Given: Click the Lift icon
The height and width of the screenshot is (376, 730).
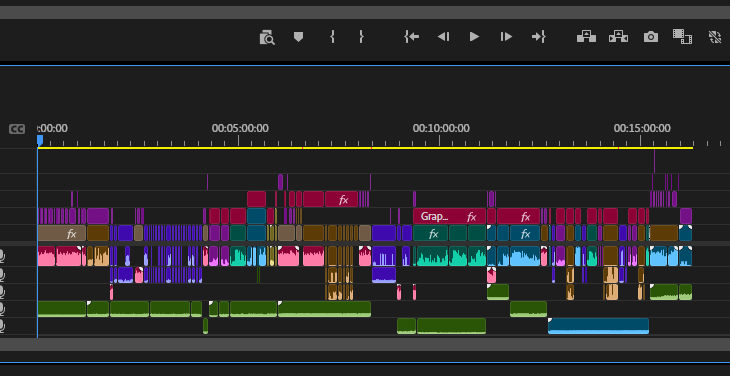Looking at the screenshot, I should [587, 36].
